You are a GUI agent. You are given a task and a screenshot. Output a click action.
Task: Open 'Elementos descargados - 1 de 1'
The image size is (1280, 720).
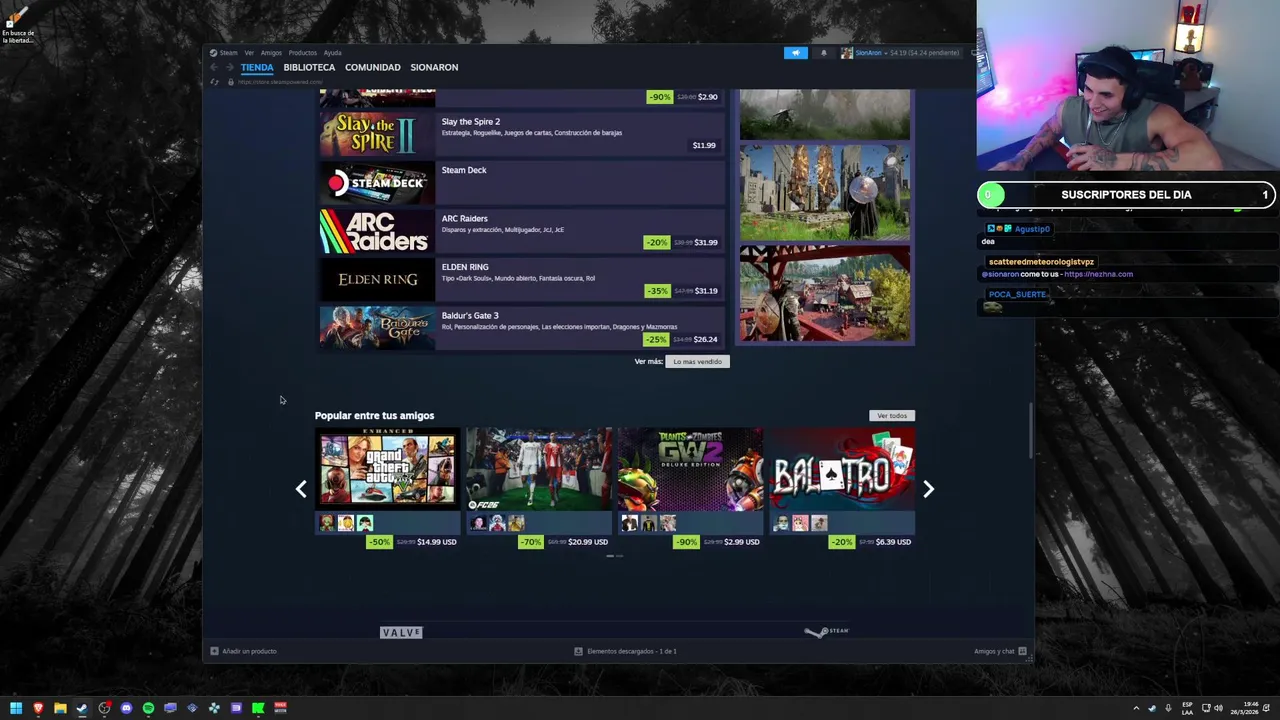pyautogui.click(x=632, y=651)
